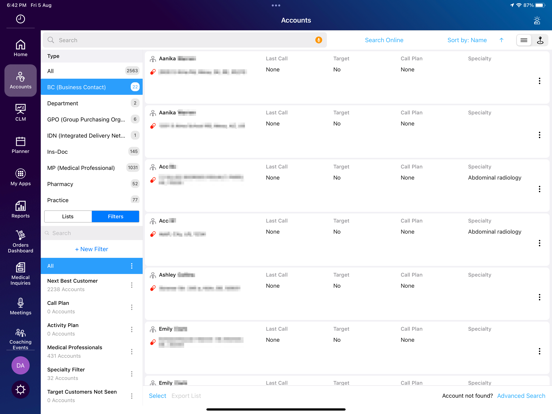This screenshot has width=552, height=414.
Task: Switch to map view pin icon
Action: point(540,40)
